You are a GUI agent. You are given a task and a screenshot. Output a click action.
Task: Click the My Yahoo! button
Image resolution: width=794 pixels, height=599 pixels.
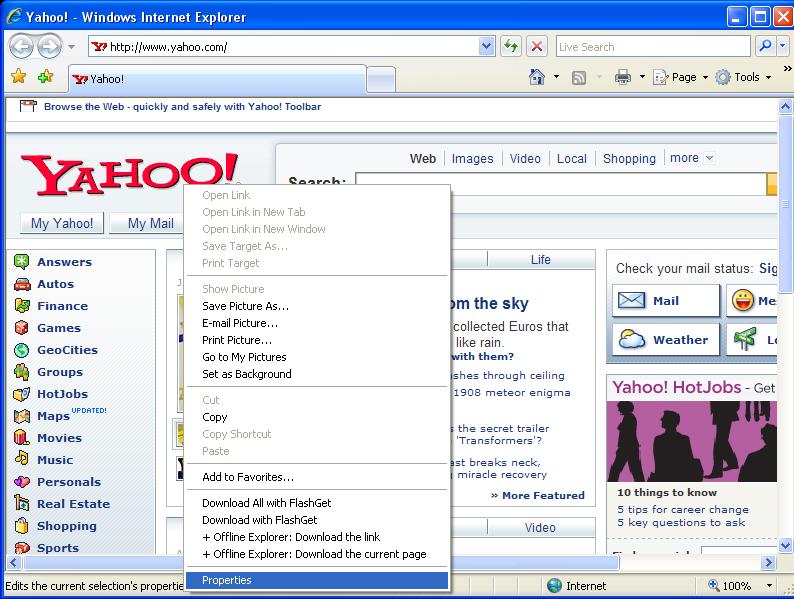click(62, 223)
